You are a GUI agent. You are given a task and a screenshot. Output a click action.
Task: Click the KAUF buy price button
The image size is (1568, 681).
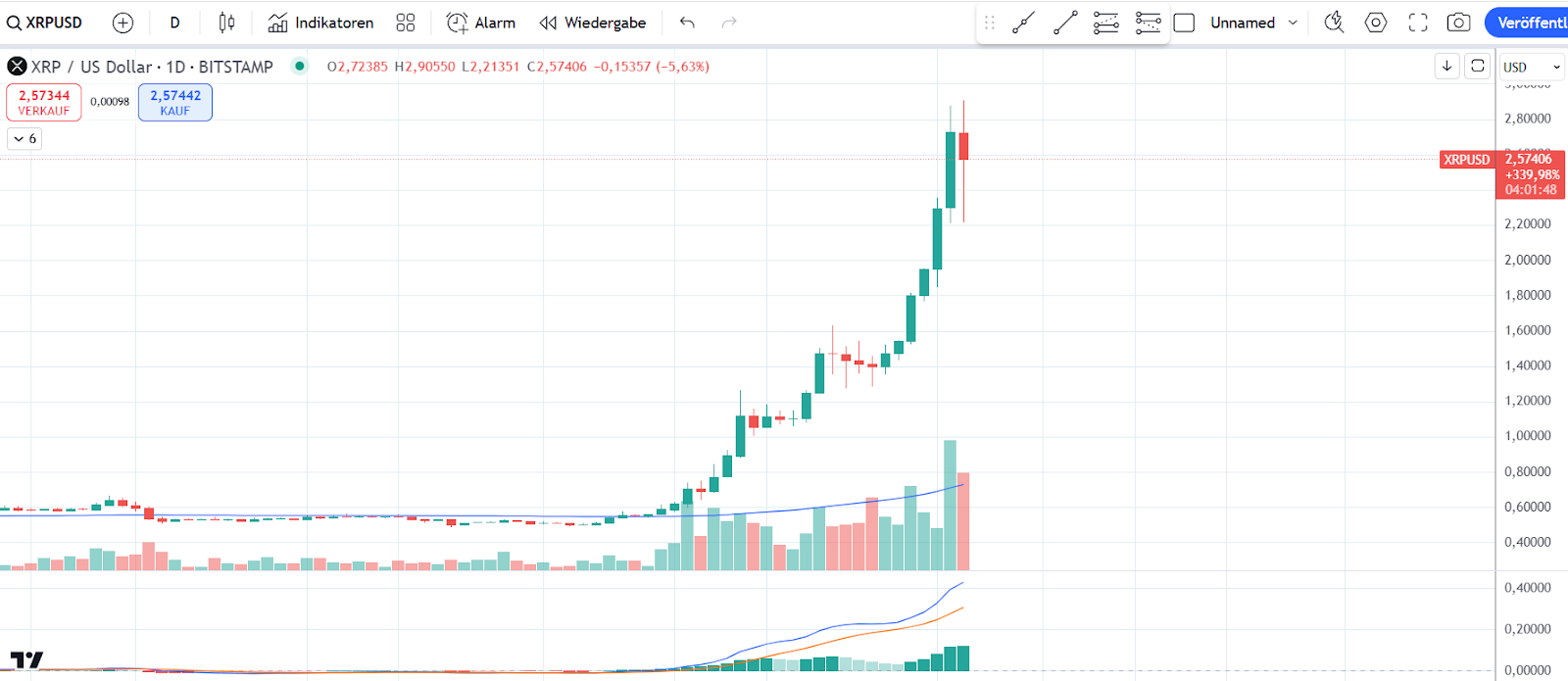175,102
